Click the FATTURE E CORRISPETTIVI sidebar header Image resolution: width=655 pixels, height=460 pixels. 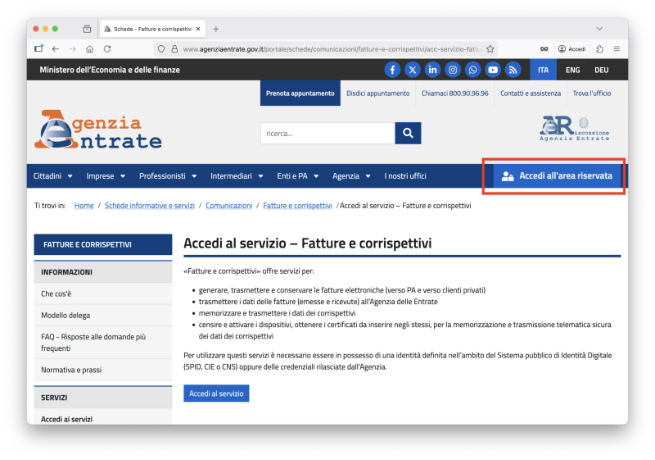coord(103,244)
